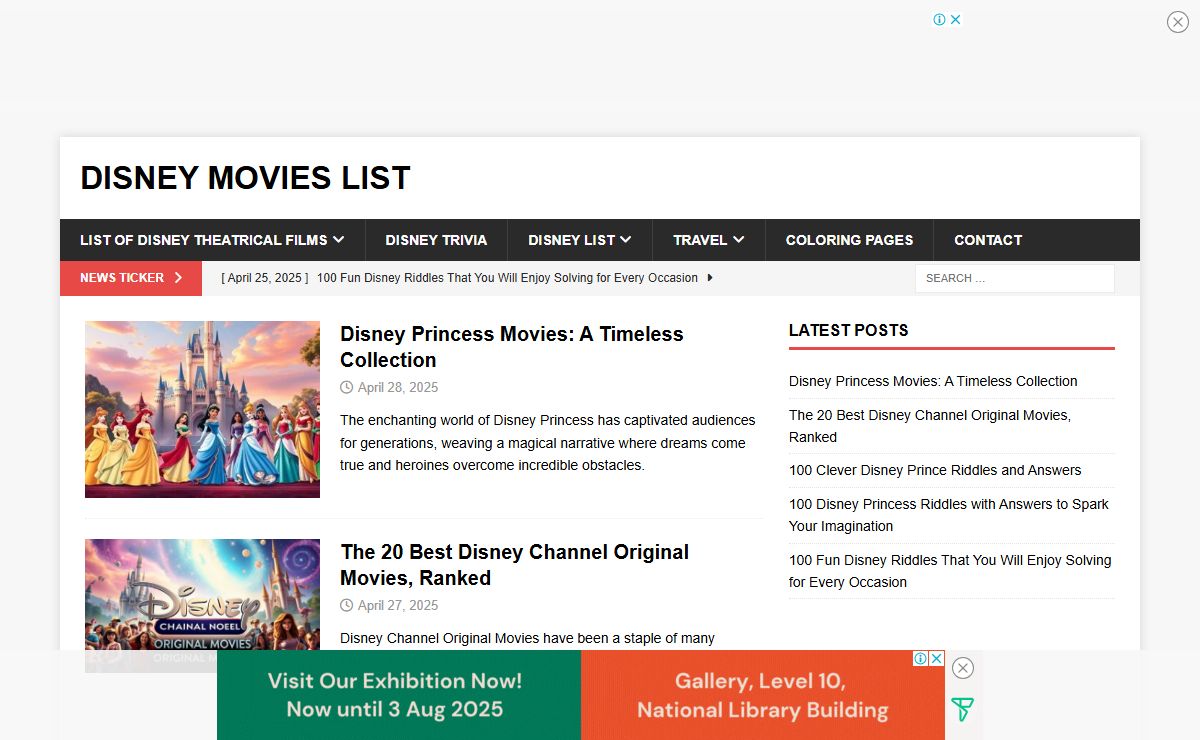Viewport: 1200px width, 740px height.
Task: Dismiss the top ad with small X
Action: click(955, 19)
